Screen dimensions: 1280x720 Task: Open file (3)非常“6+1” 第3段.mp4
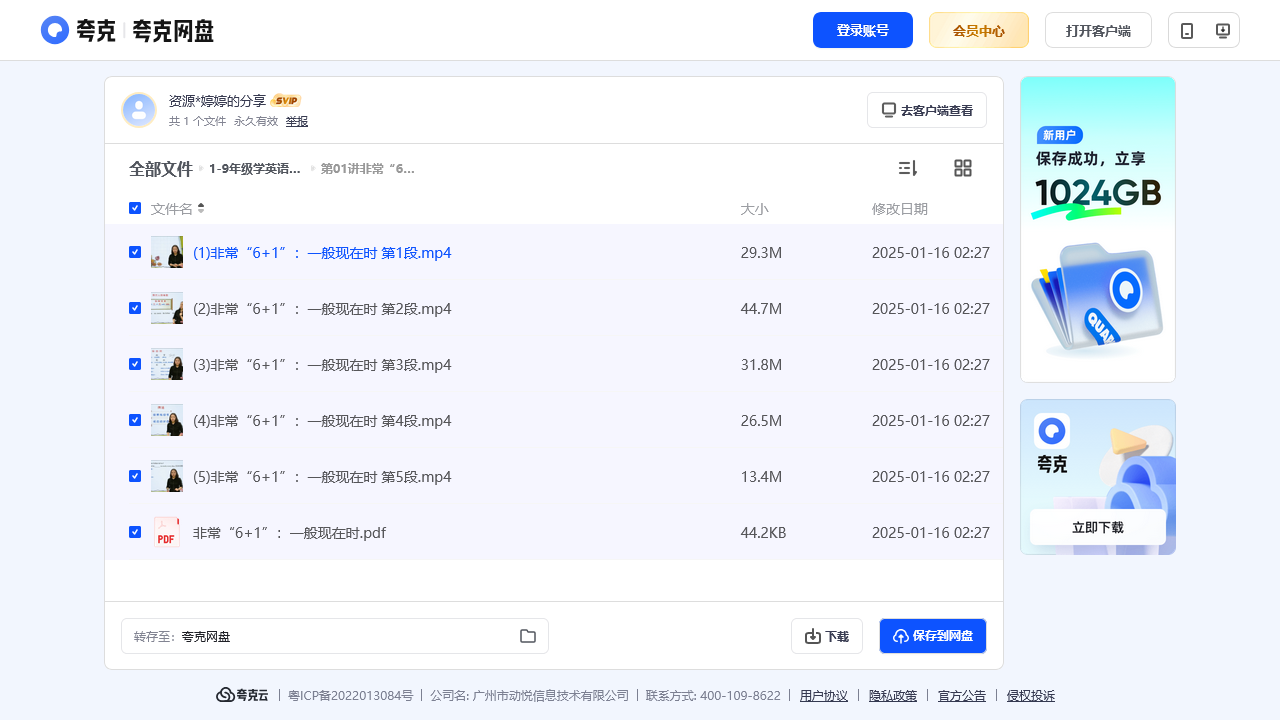pyautogui.click(x=322, y=365)
